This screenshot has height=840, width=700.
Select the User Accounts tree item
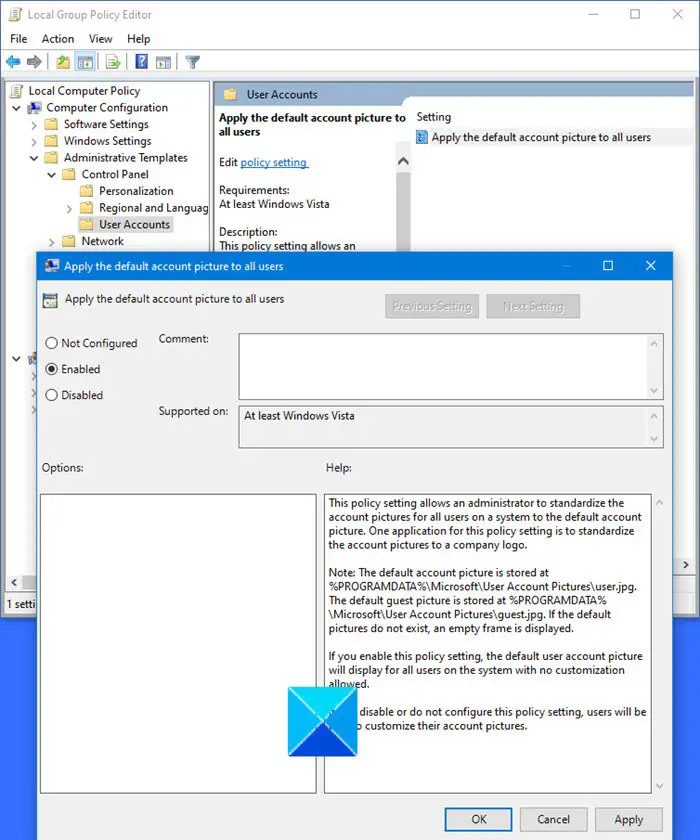pos(134,224)
